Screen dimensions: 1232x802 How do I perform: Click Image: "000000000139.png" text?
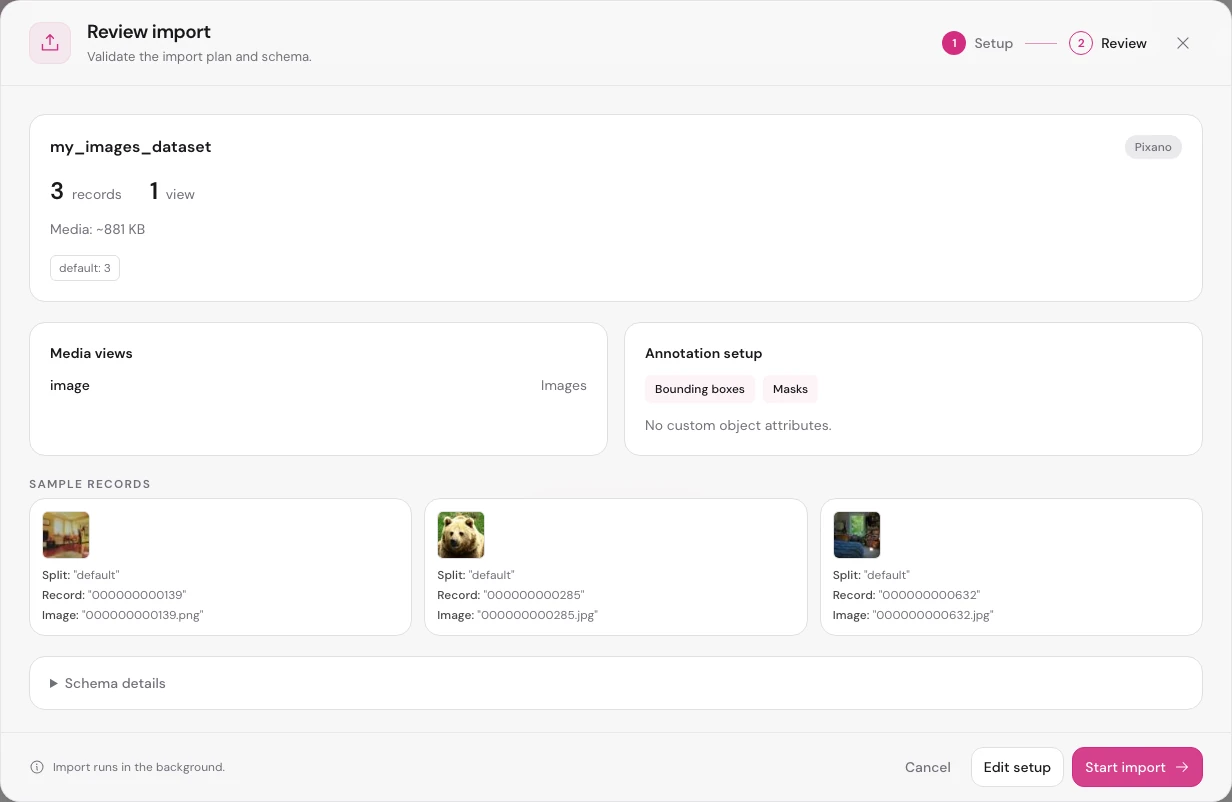(x=123, y=615)
